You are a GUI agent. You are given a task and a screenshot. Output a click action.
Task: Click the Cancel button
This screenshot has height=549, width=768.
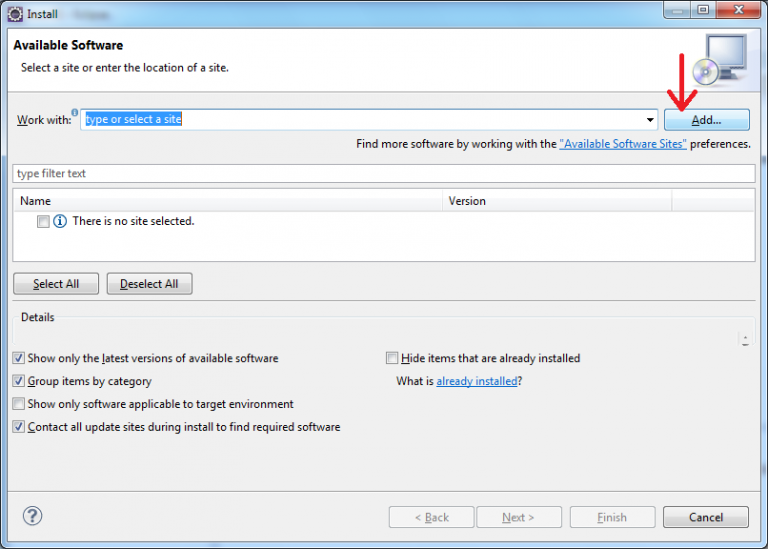click(x=705, y=517)
